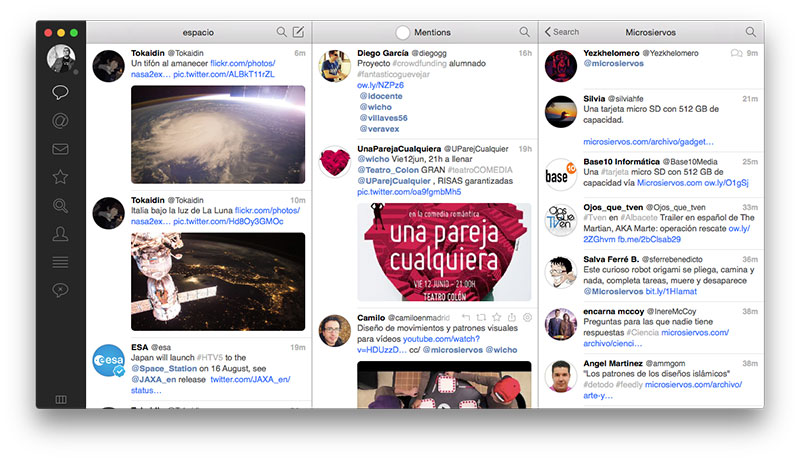Click #HTV5 hashtag in ESA tweet
This screenshot has width=800, height=460.
click(210, 357)
